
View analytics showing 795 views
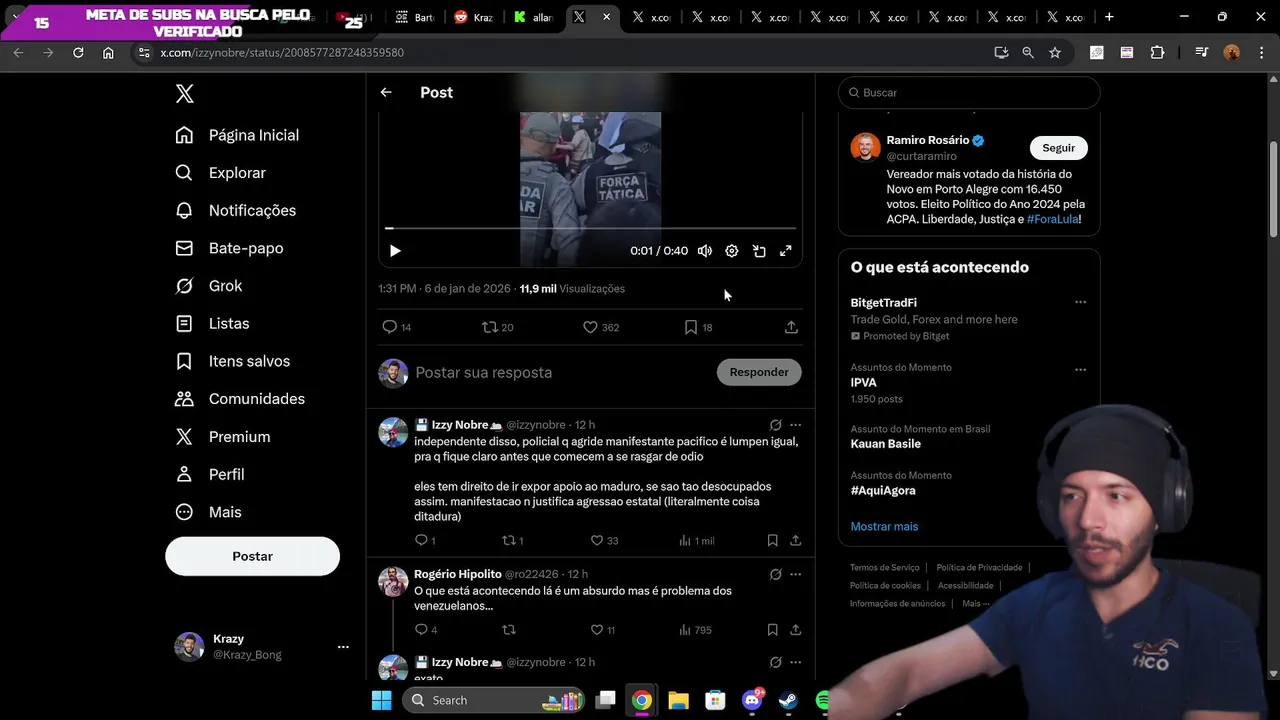(x=695, y=630)
